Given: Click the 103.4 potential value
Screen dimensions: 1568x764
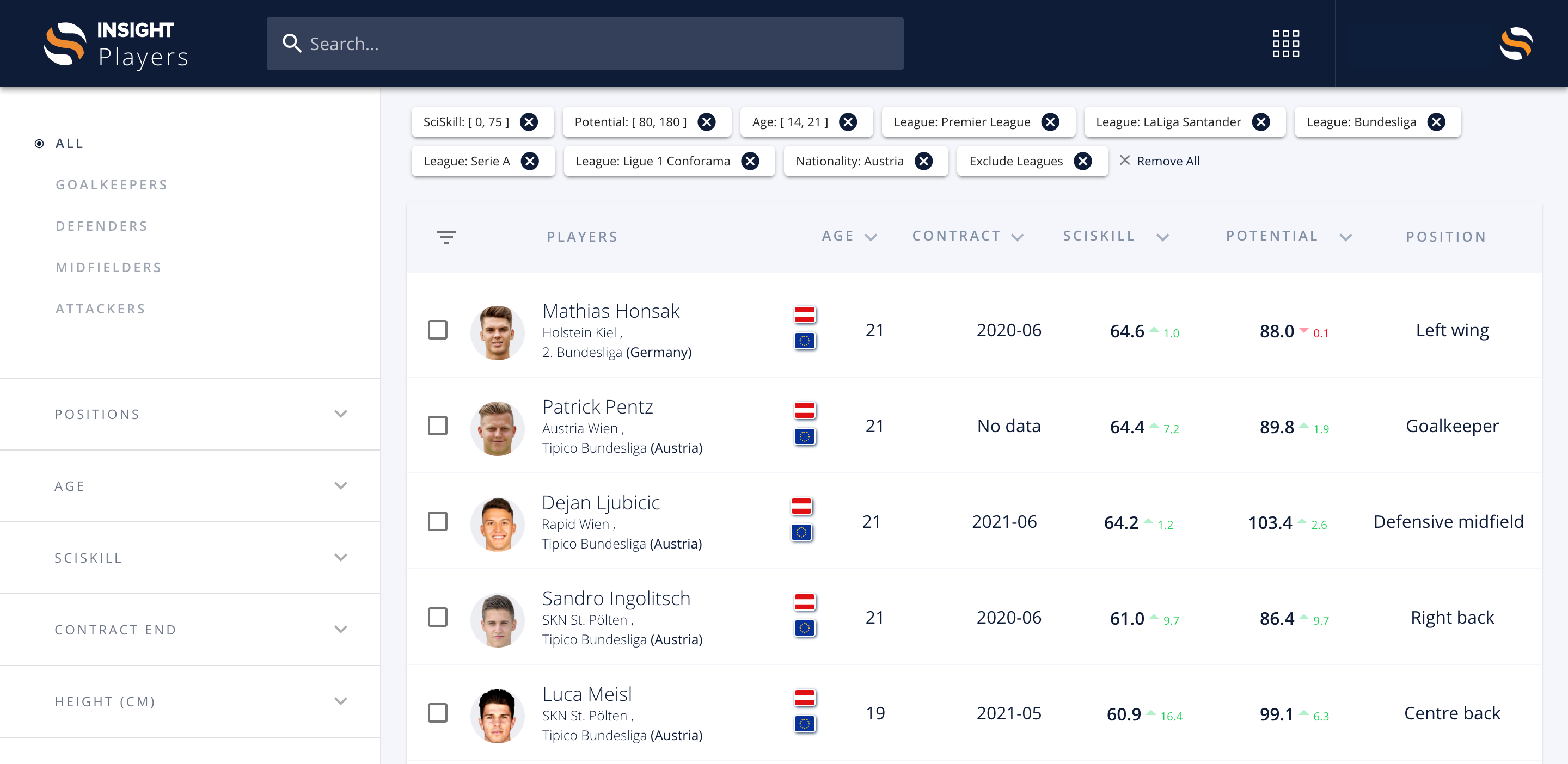Looking at the screenshot, I should [x=1270, y=522].
